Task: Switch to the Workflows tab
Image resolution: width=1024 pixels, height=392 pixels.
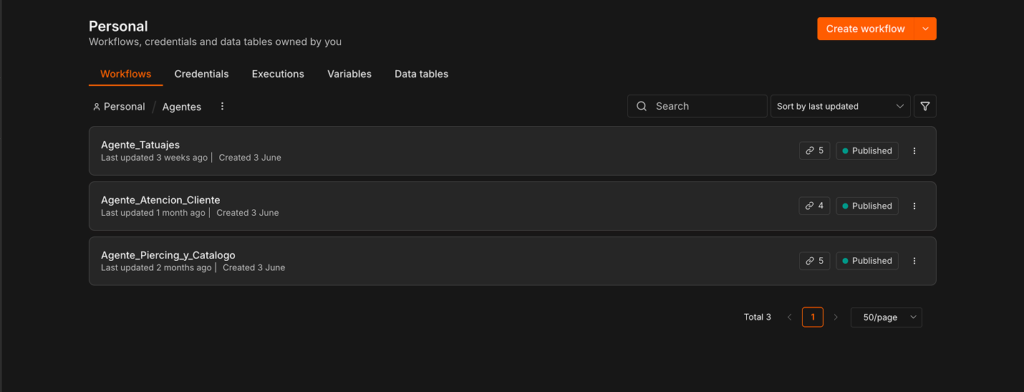Action: point(125,74)
